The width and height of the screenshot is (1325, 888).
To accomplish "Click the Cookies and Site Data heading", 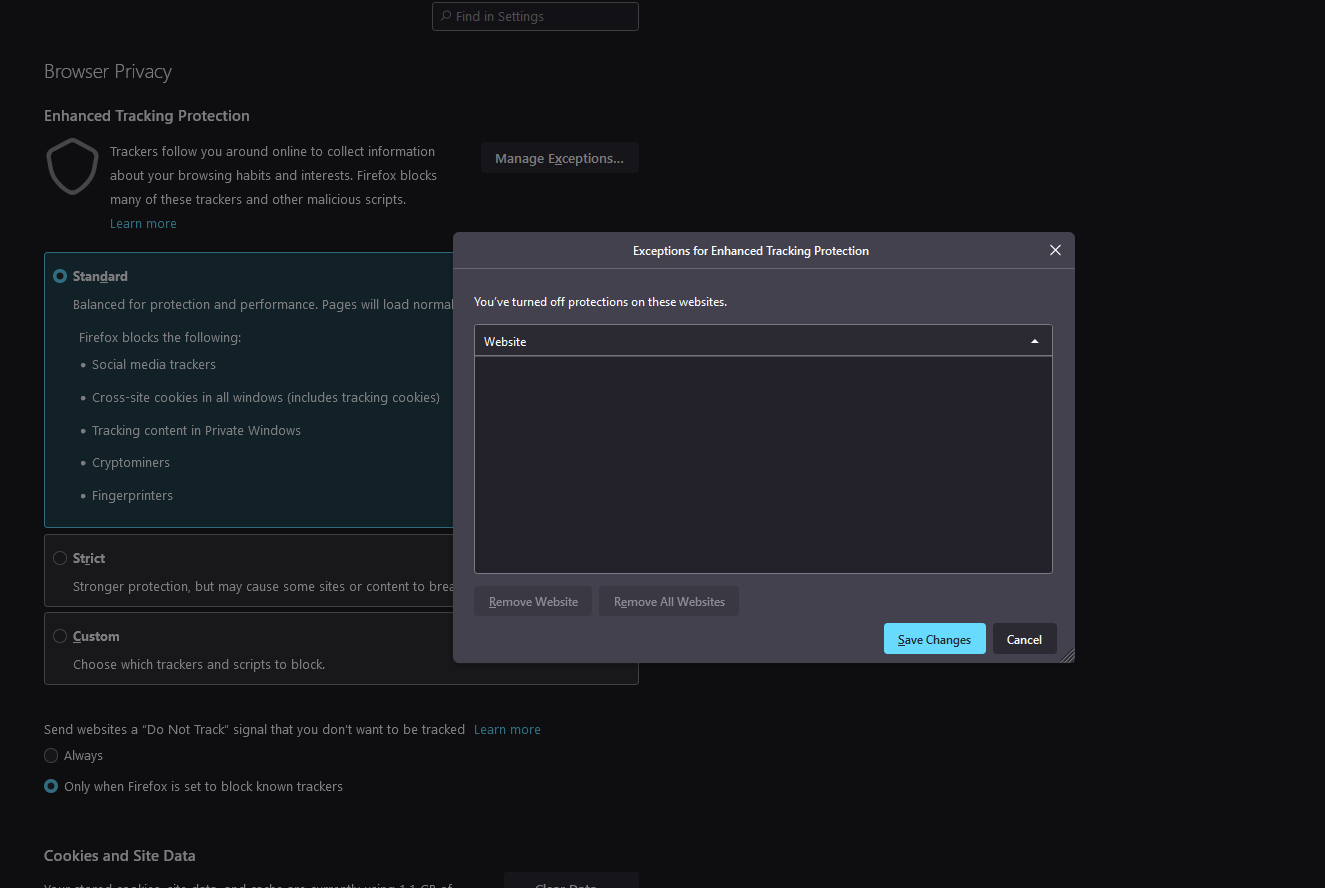I will (120, 855).
